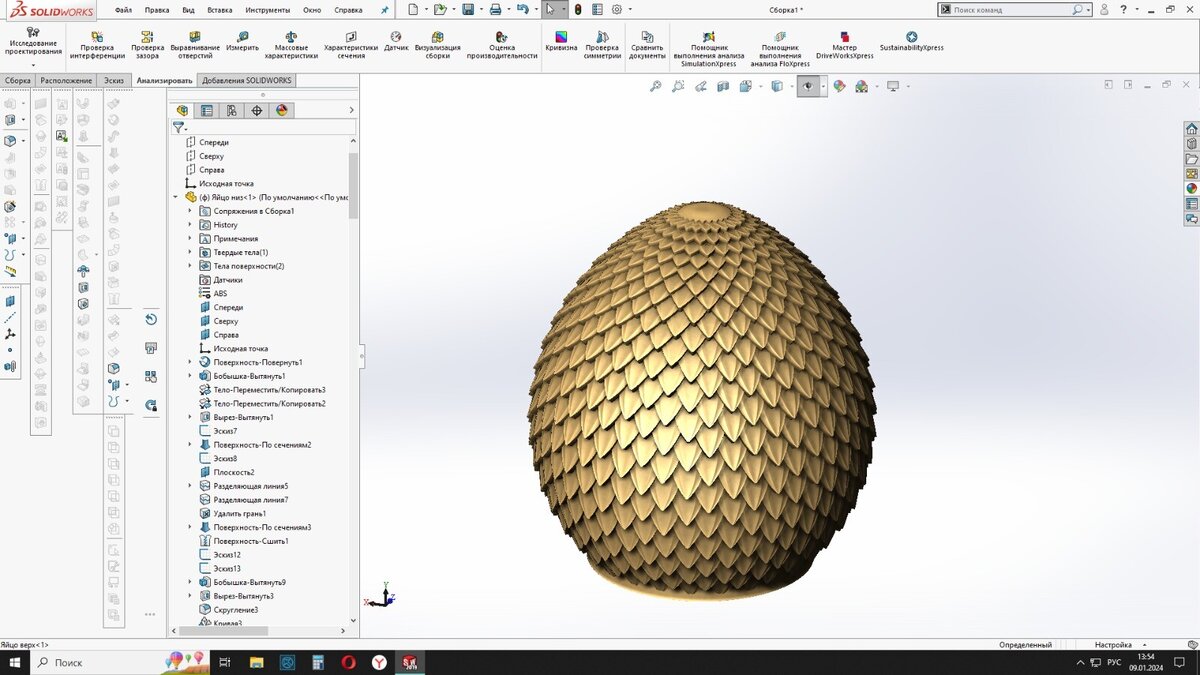Click the Appearances color ball in task pane

tap(1191, 188)
